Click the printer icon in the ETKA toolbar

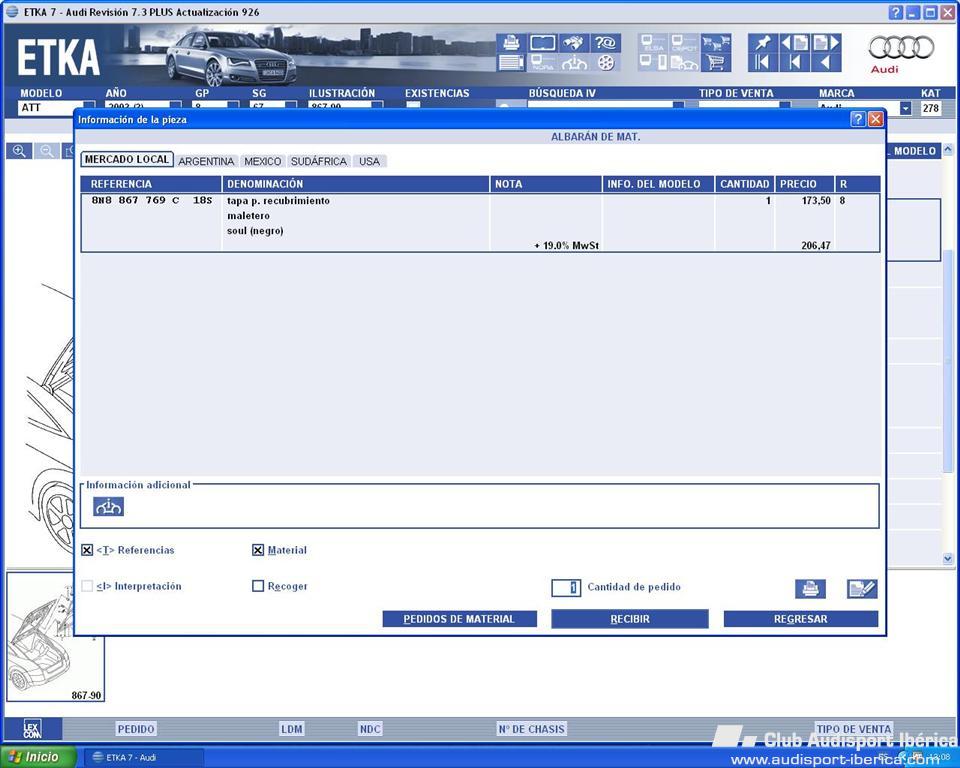point(511,43)
